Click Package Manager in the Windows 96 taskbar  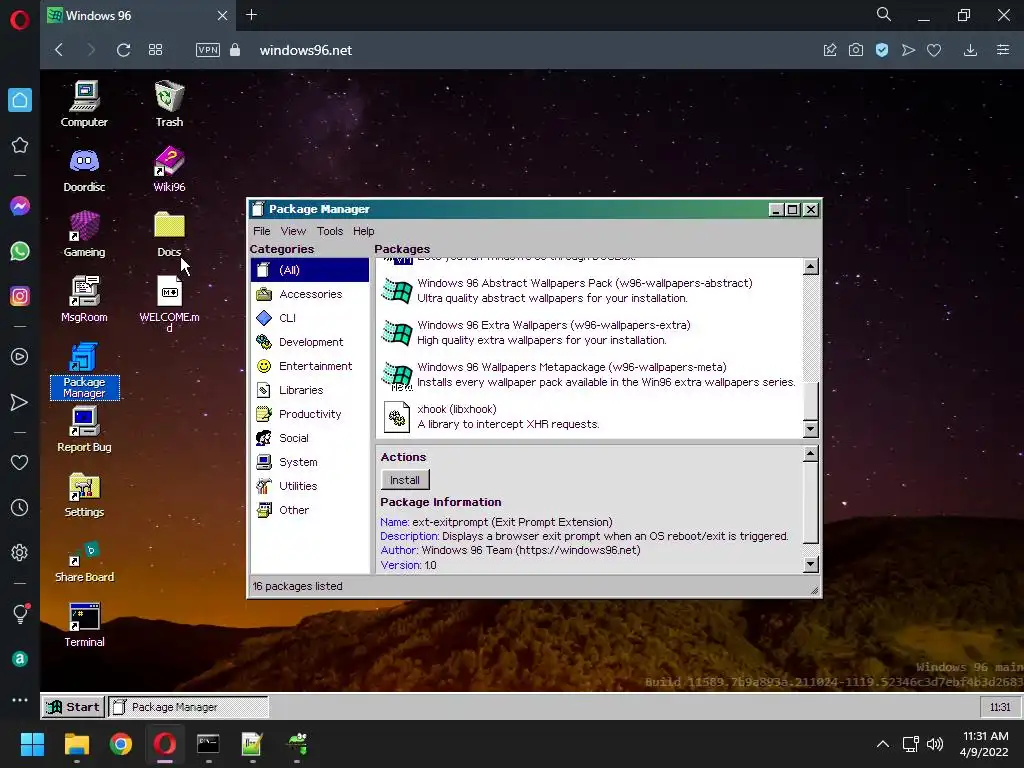(x=188, y=707)
